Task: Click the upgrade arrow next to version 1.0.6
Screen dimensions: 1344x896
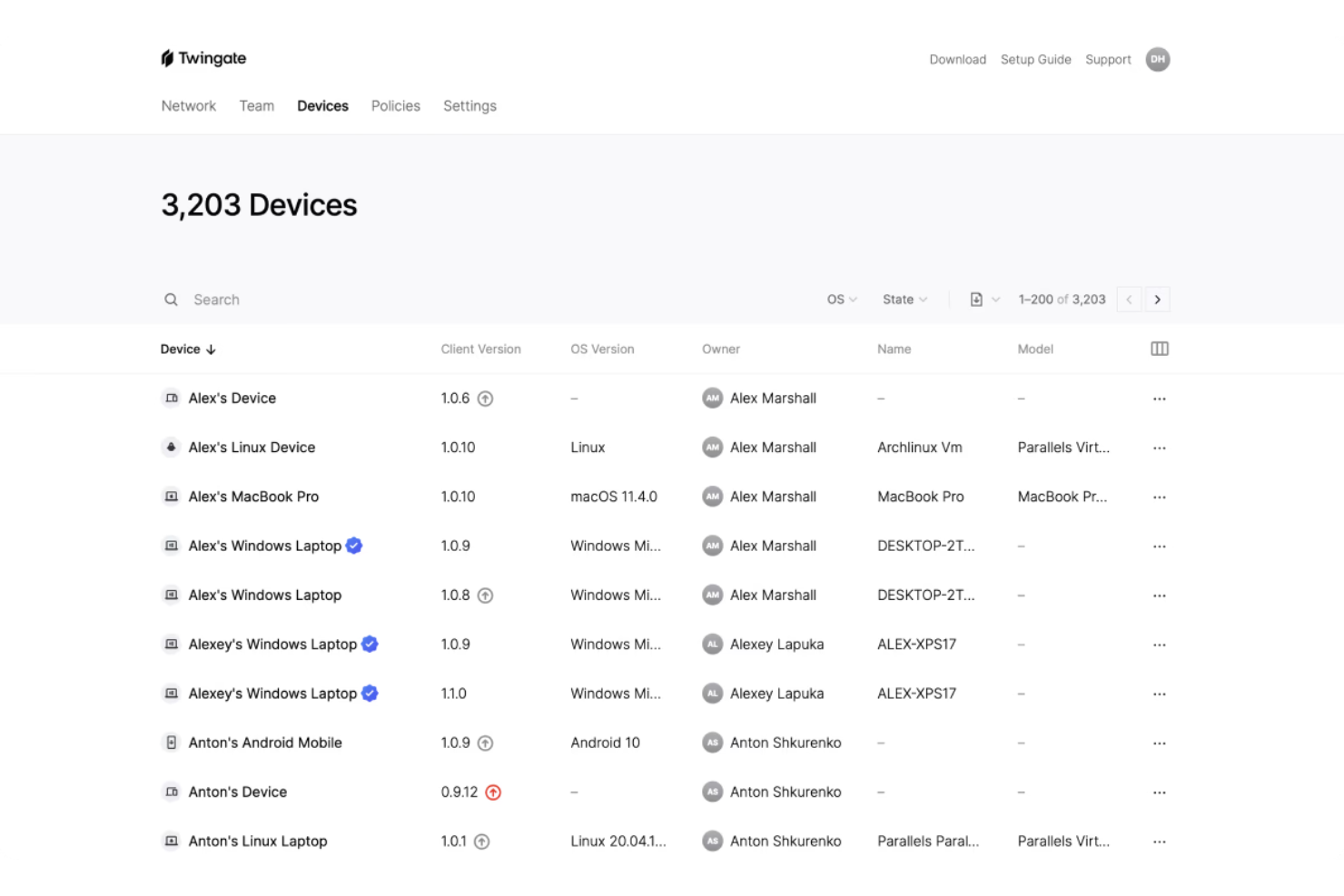Action: [x=485, y=398]
